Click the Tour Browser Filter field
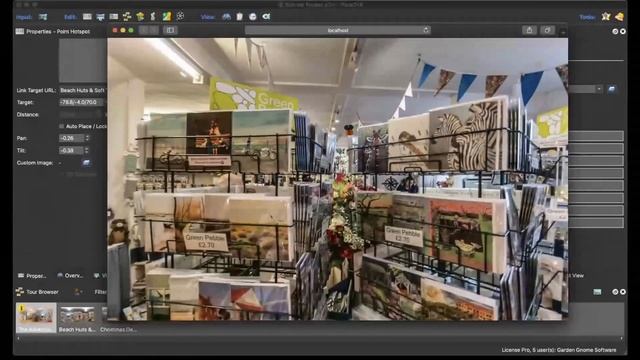 (100, 292)
